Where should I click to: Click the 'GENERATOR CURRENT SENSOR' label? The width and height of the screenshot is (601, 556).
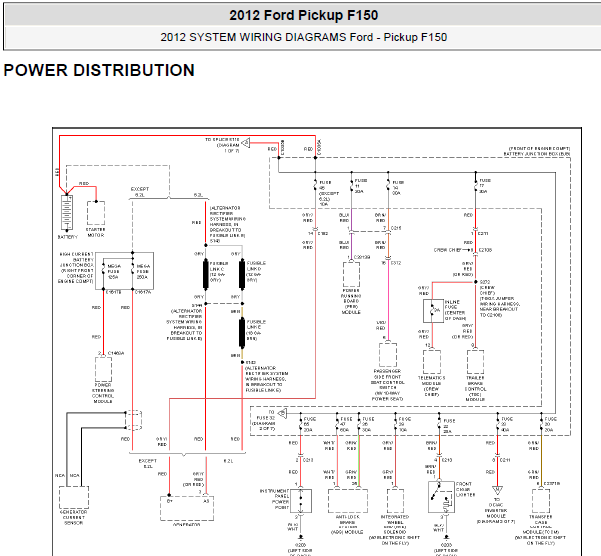[x=74, y=517]
